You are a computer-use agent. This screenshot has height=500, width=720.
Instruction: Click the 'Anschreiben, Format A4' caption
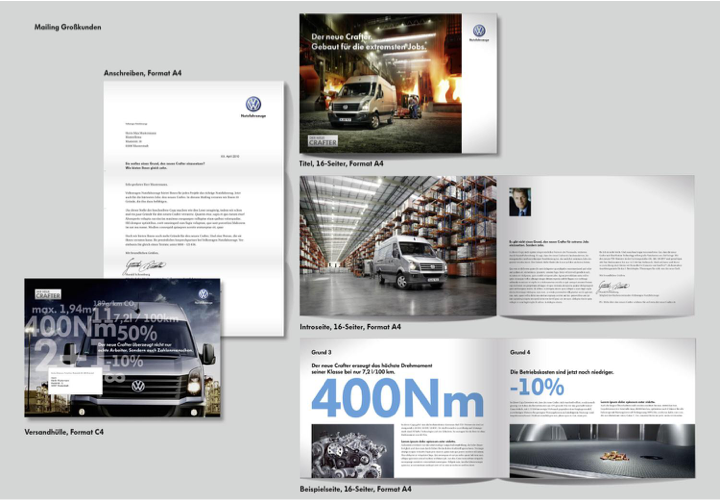(143, 73)
